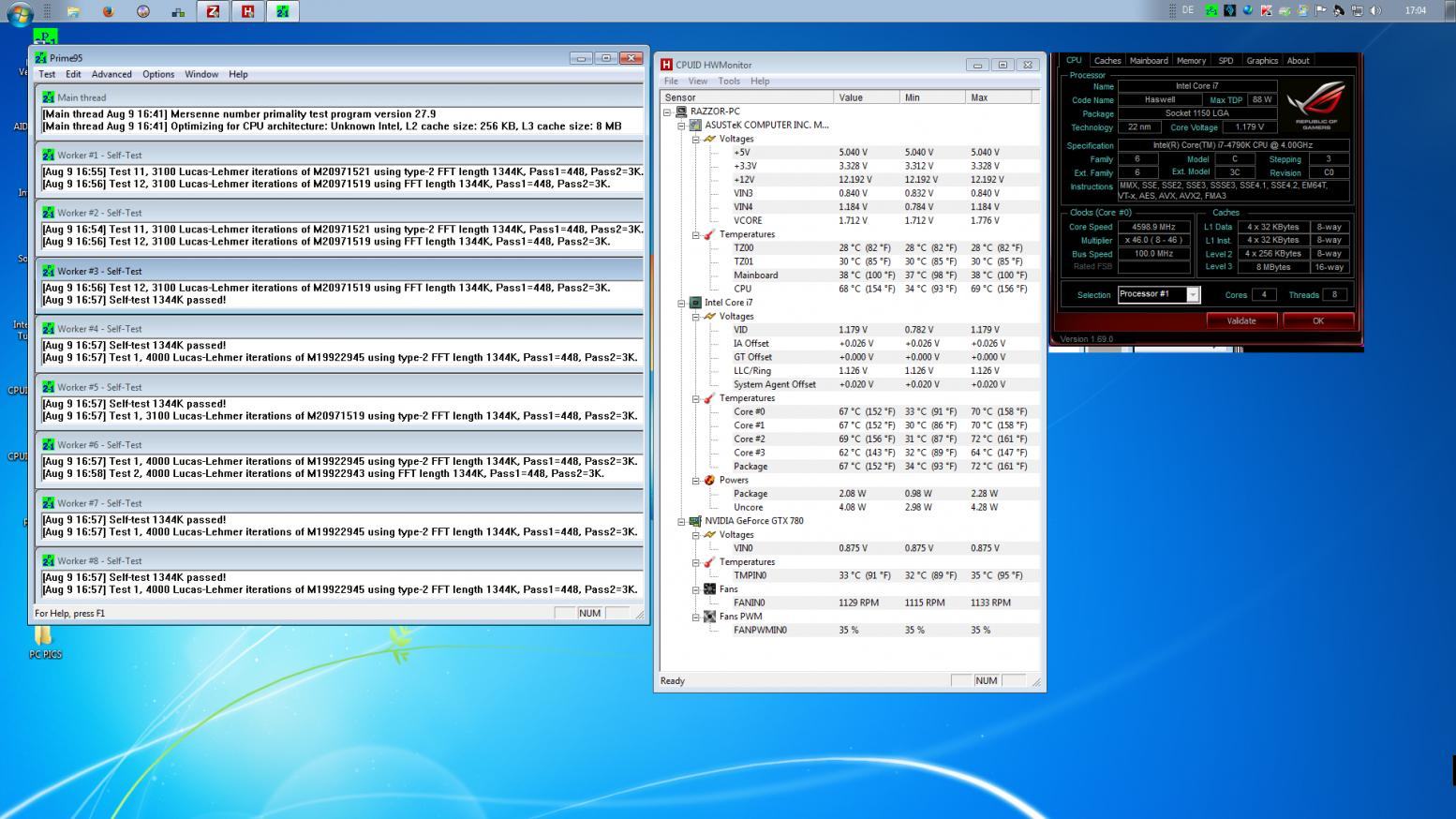The width and height of the screenshot is (1456, 819).
Task: Click the Validate button in CPU-Z
Action: 1241,320
